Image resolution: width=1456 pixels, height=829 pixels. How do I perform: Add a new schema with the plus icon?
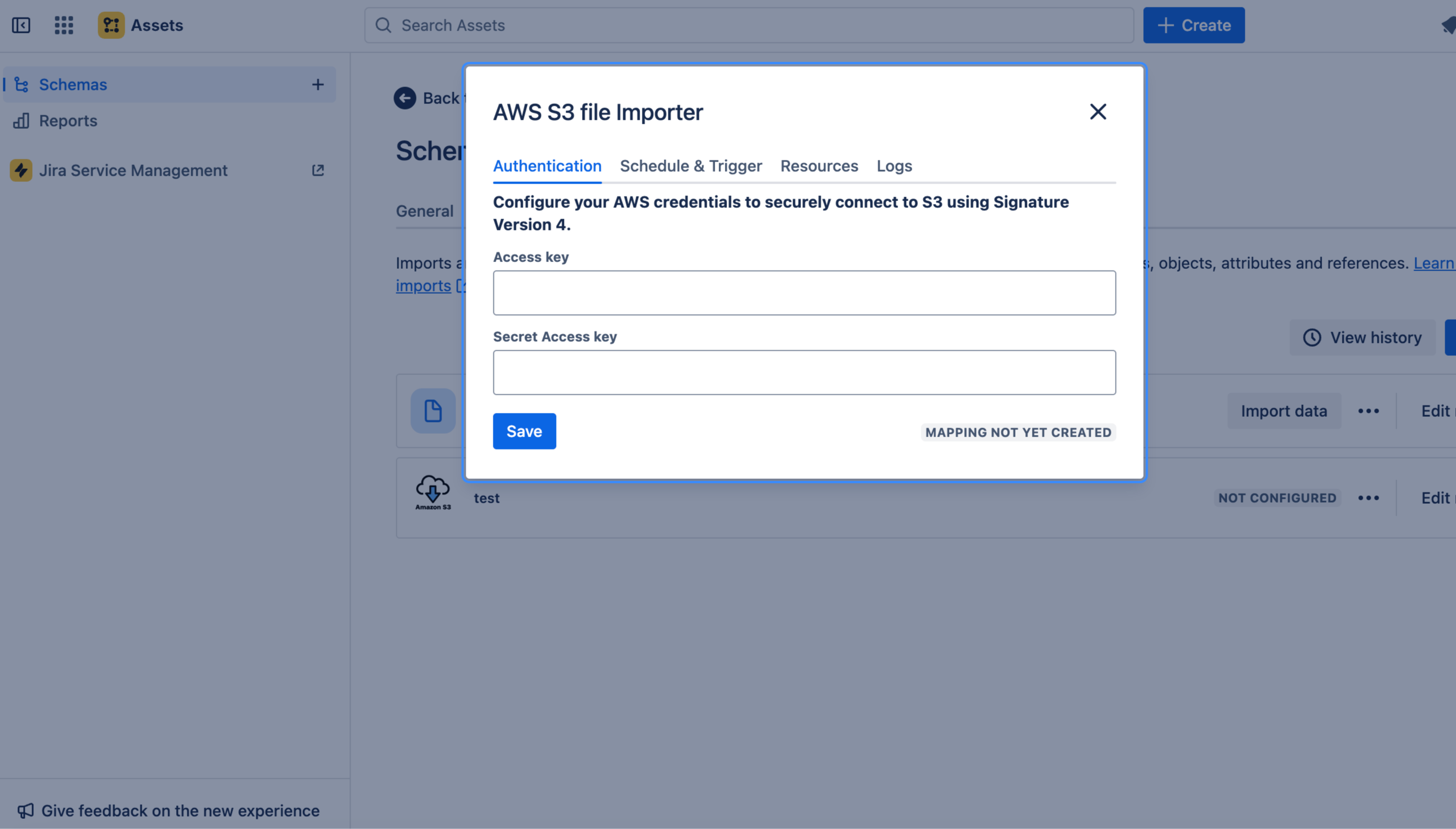click(318, 84)
